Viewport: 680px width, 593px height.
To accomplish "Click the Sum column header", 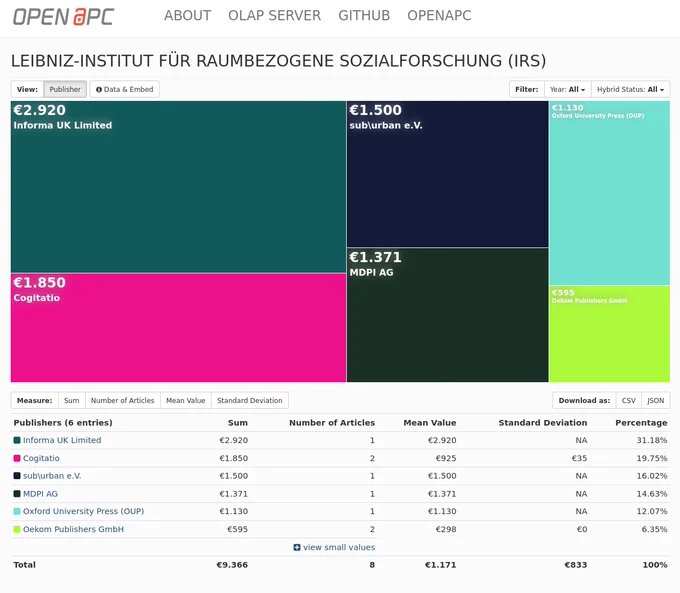I will (238, 423).
